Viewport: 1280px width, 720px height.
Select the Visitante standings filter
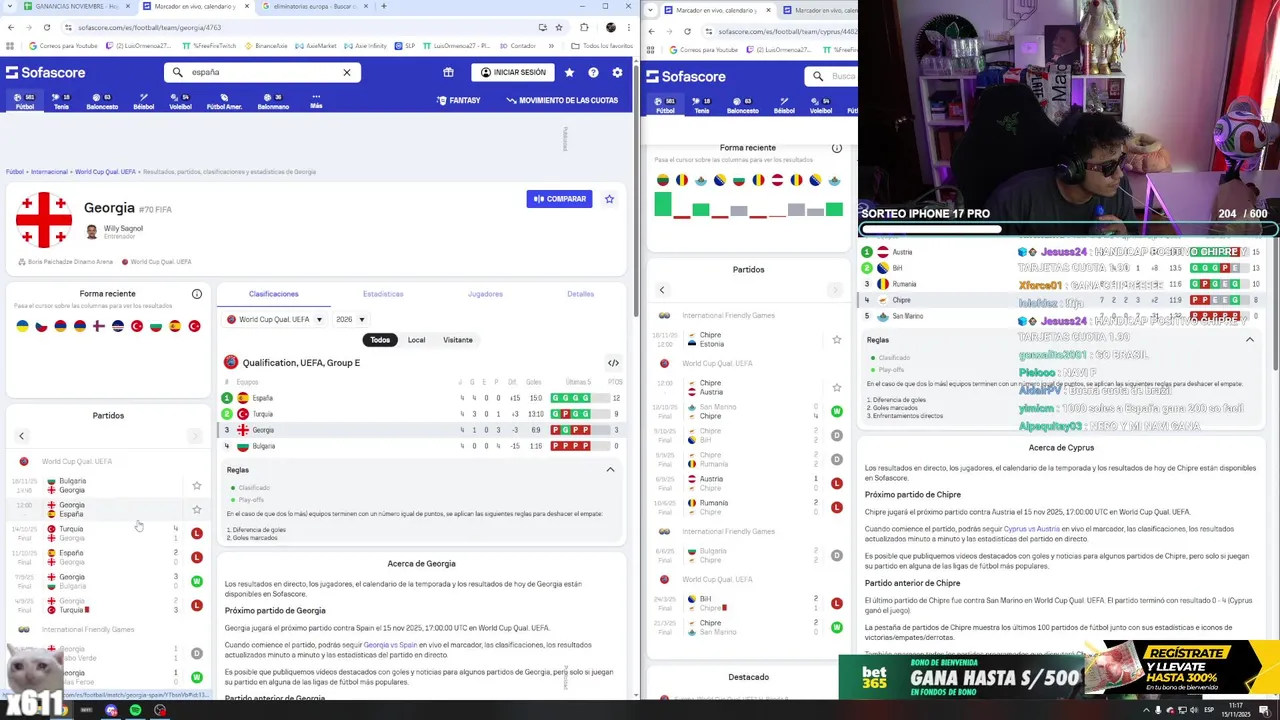pyautogui.click(x=458, y=340)
